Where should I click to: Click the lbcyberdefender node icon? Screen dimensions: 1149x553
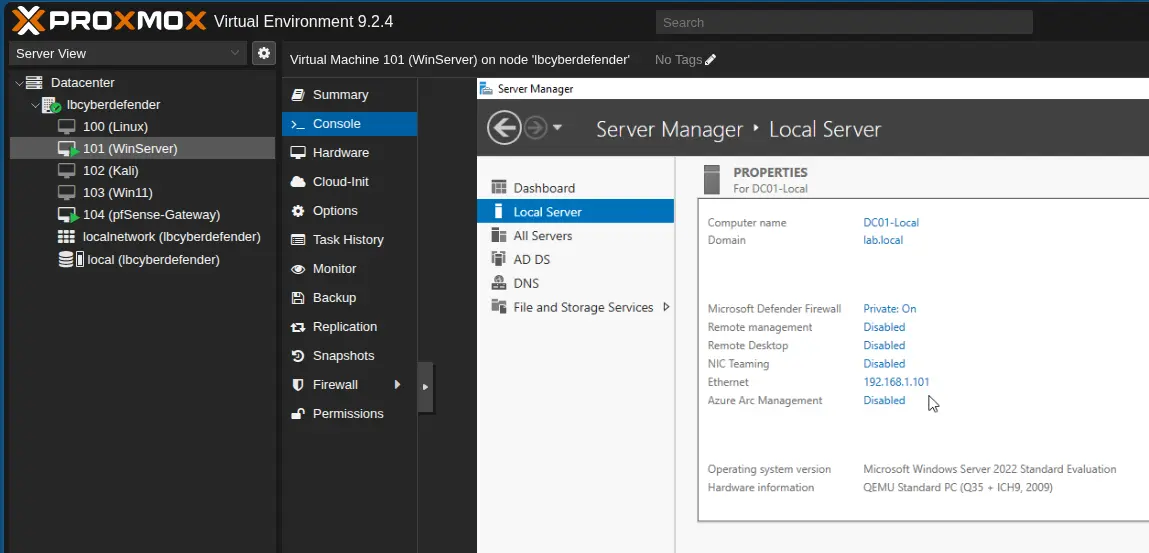click(x=51, y=105)
